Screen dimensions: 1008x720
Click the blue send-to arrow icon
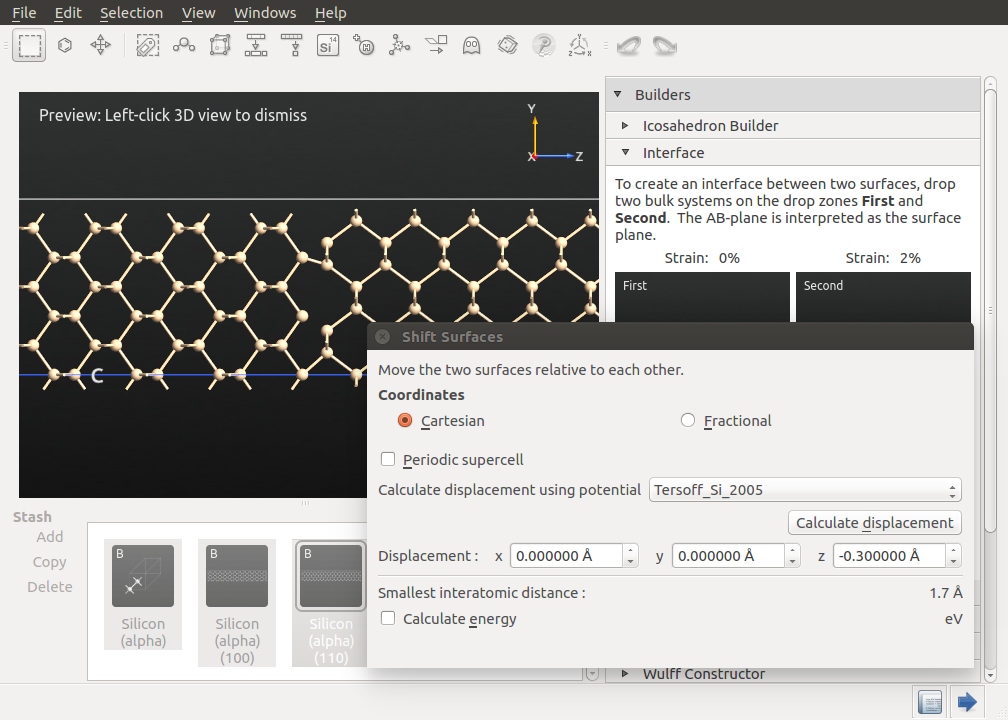966,702
